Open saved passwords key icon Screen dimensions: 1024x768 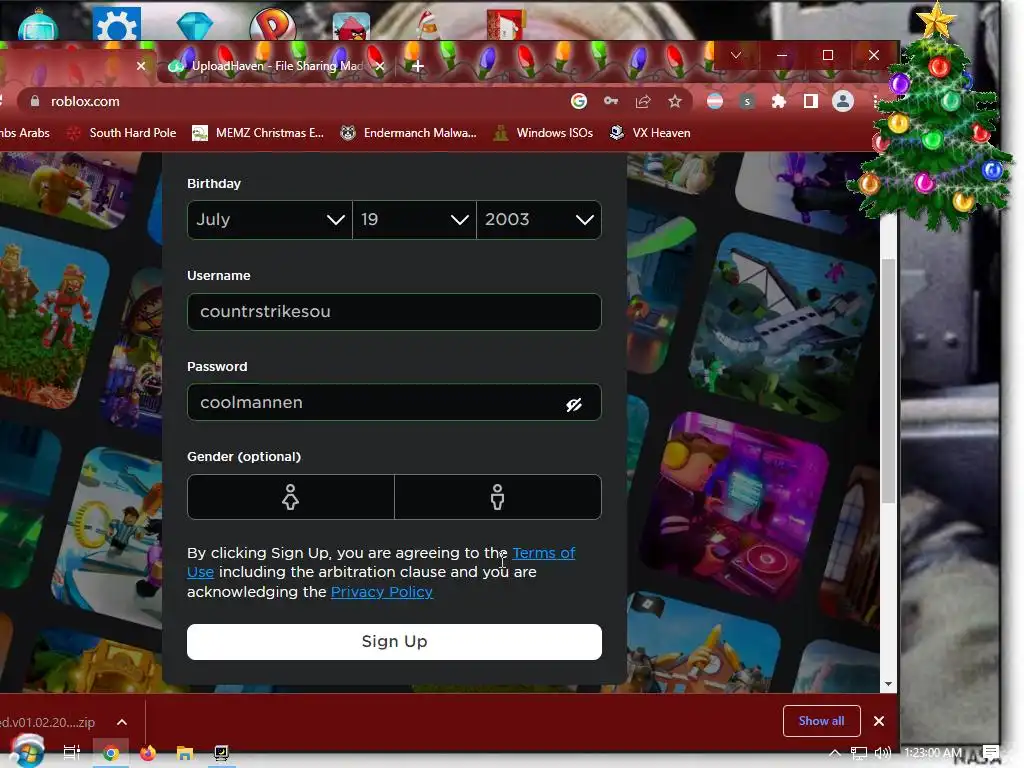click(611, 101)
